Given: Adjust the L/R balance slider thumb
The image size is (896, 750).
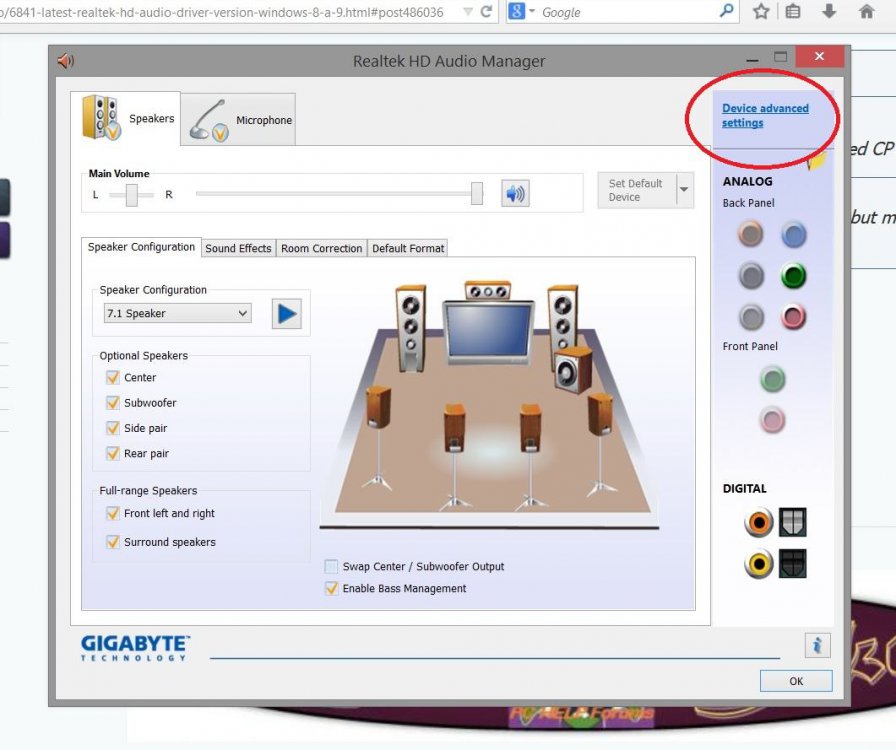Looking at the screenshot, I should (131, 195).
